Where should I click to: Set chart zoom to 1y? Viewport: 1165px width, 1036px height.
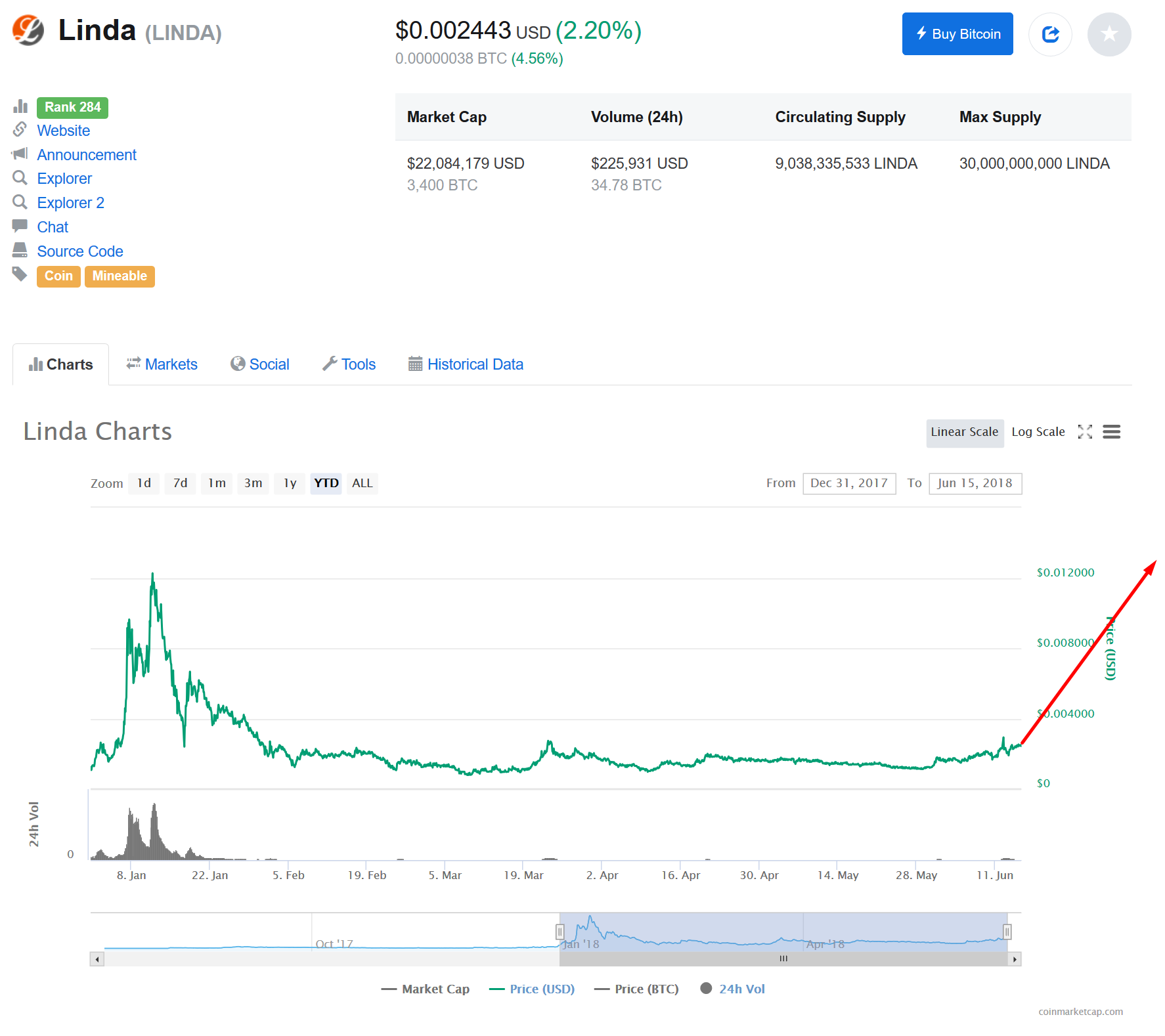click(x=290, y=484)
